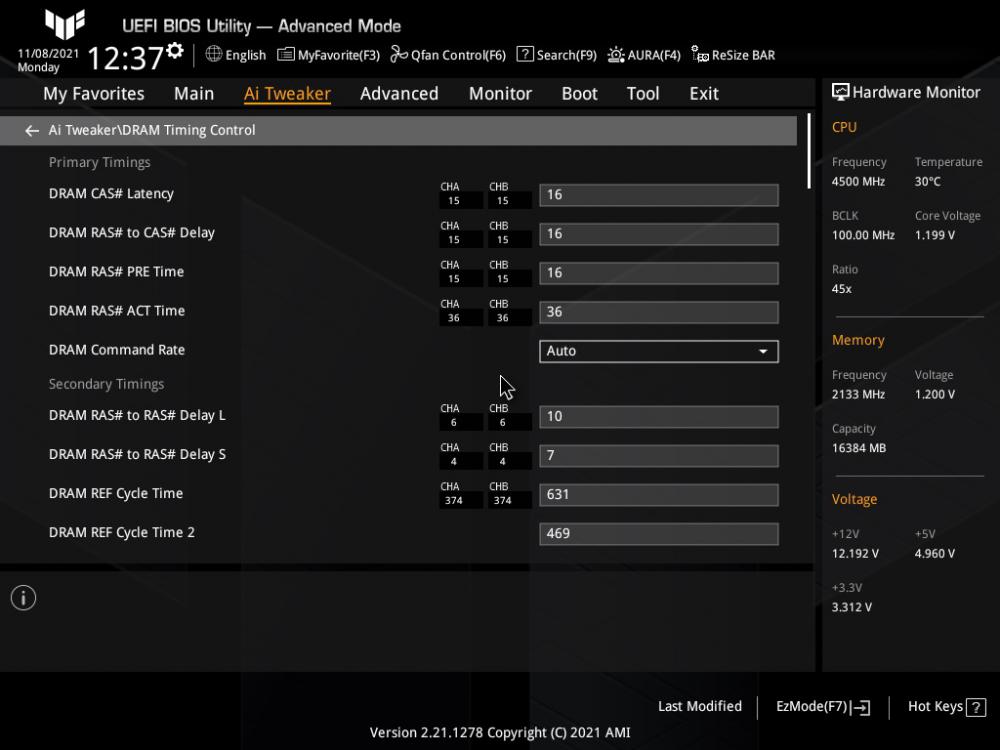Switch to My Favorites tab
The image size is (1000, 750).
[94, 94]
